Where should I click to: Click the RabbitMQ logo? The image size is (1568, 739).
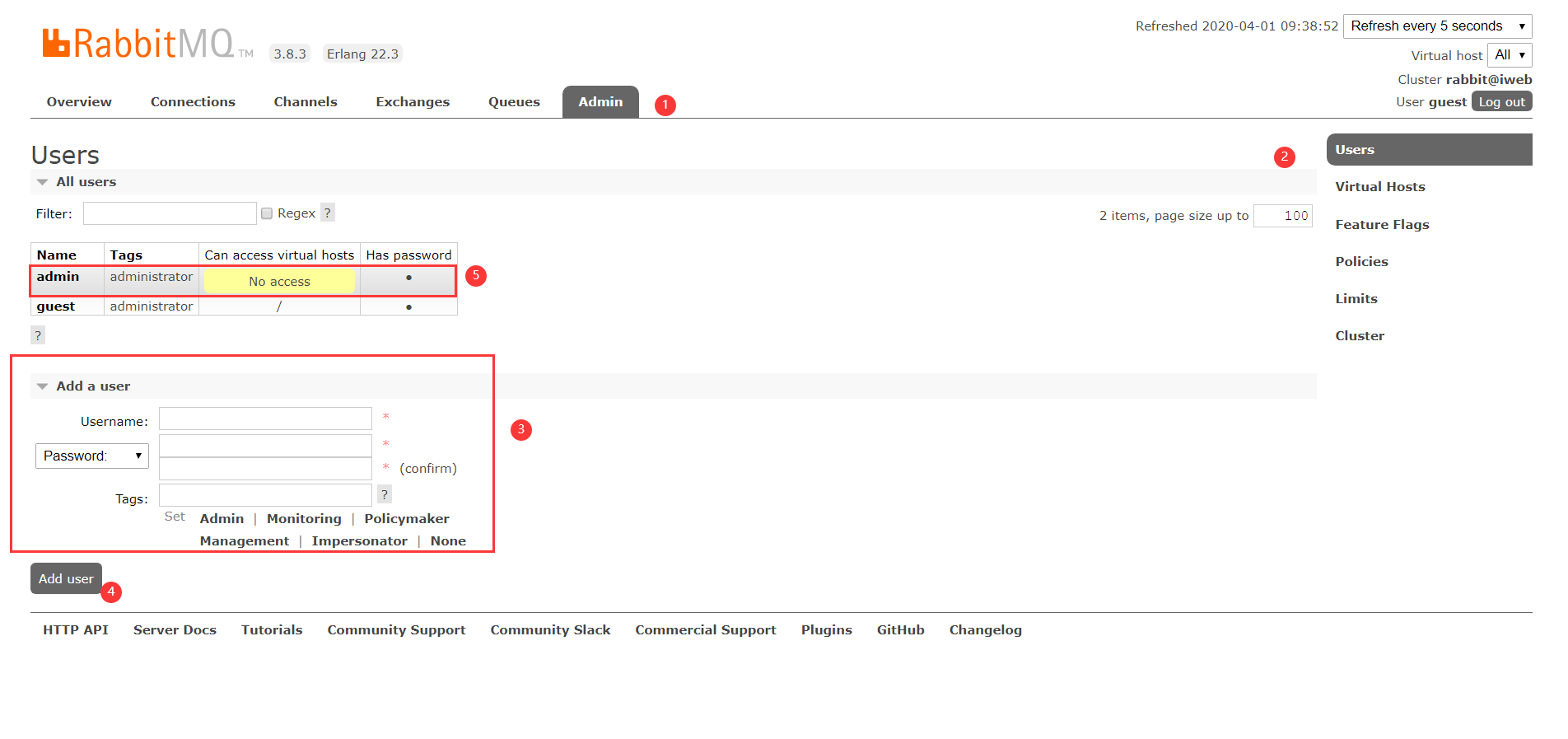[147, 44]
